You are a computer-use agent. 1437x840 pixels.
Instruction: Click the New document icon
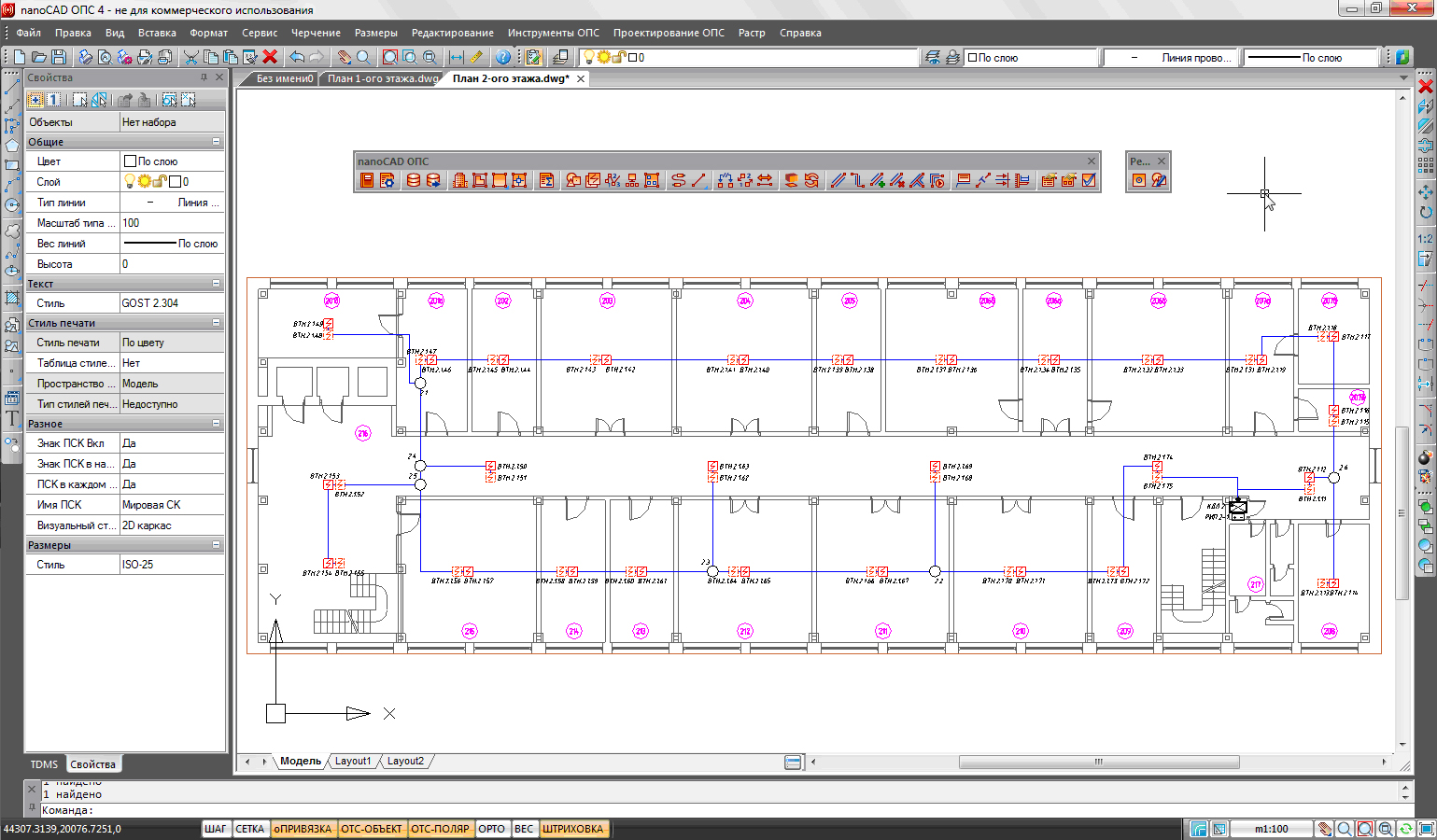[x=19, y=57]
